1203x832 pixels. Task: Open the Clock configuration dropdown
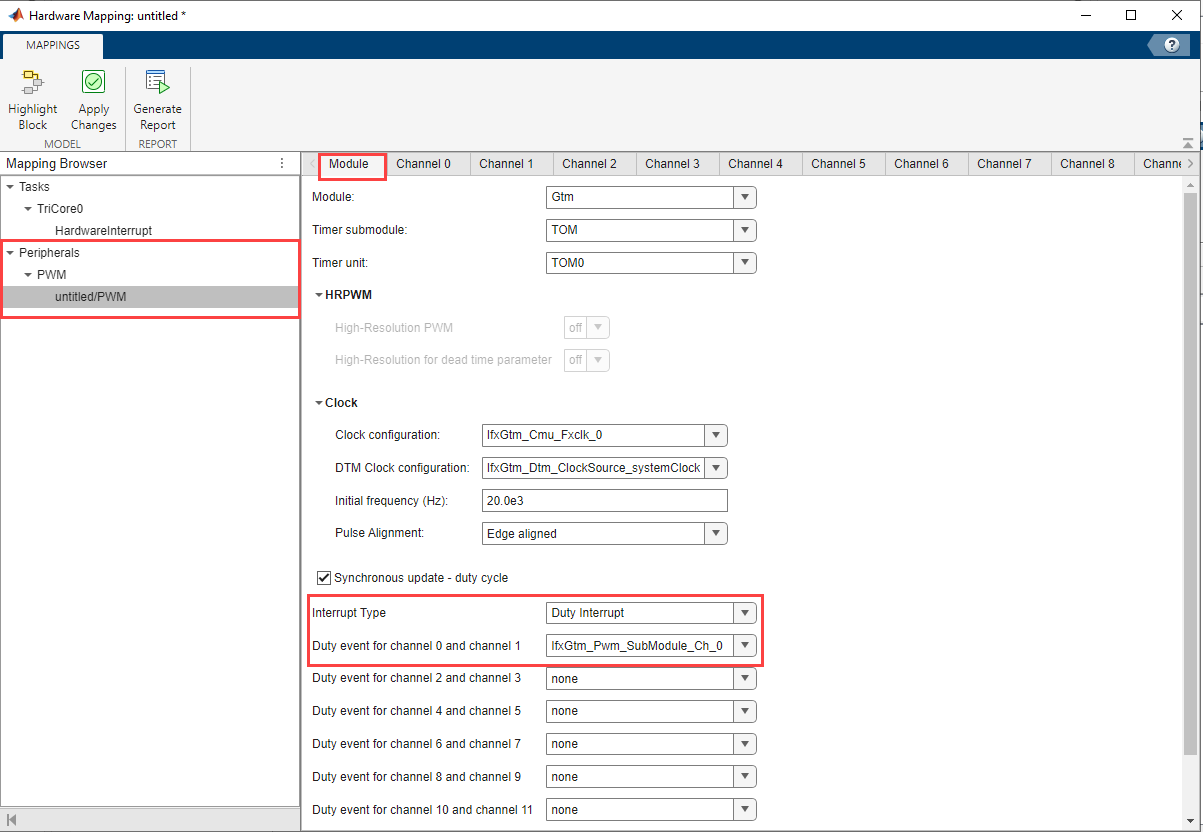point(715,435)
